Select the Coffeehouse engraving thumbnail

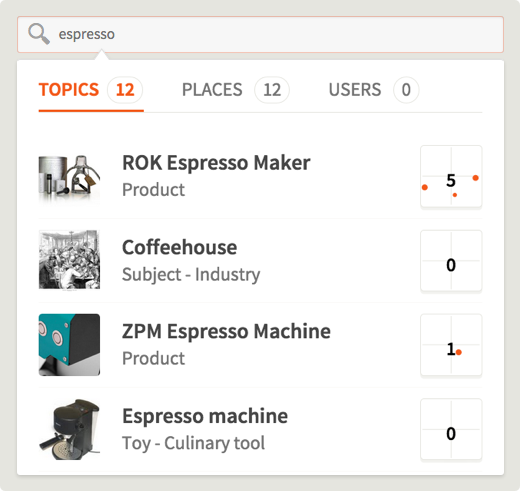pyautogui.click(x=69, y=260)
